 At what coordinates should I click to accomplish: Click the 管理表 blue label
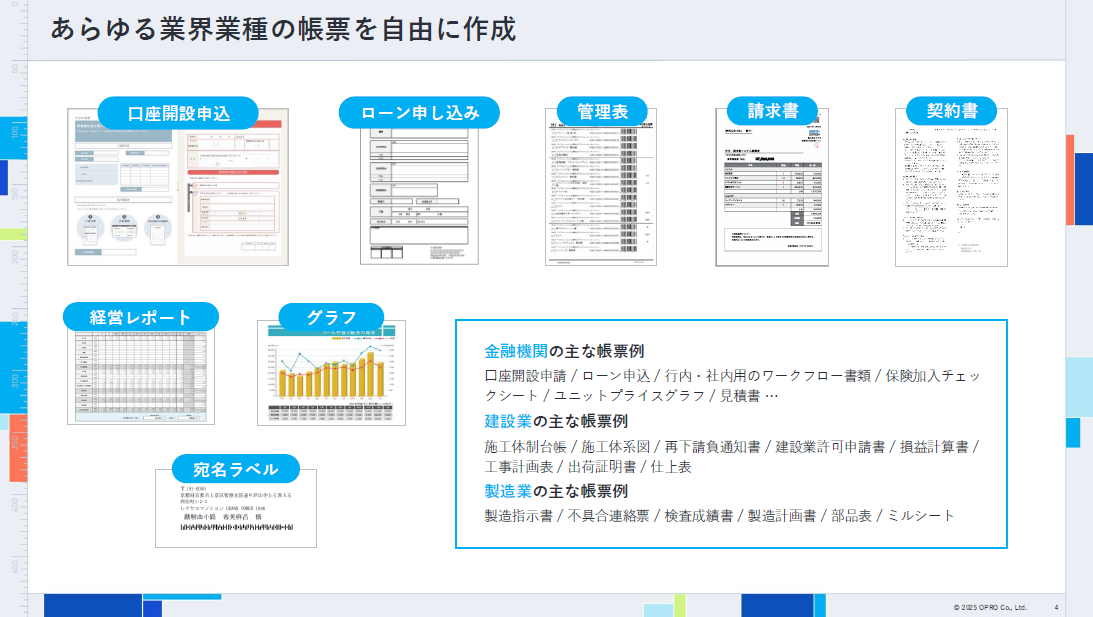tap(602, 111)
